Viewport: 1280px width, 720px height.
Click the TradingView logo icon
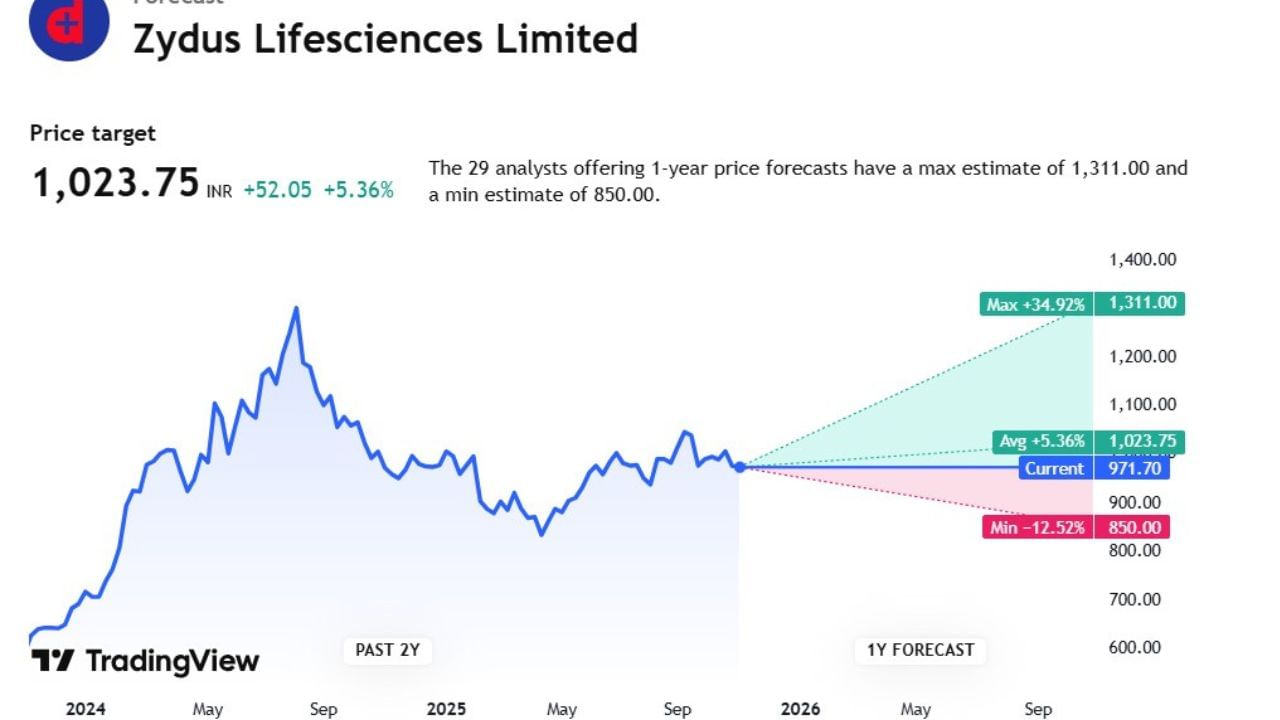pyautogui.click(x=53, y=661)
